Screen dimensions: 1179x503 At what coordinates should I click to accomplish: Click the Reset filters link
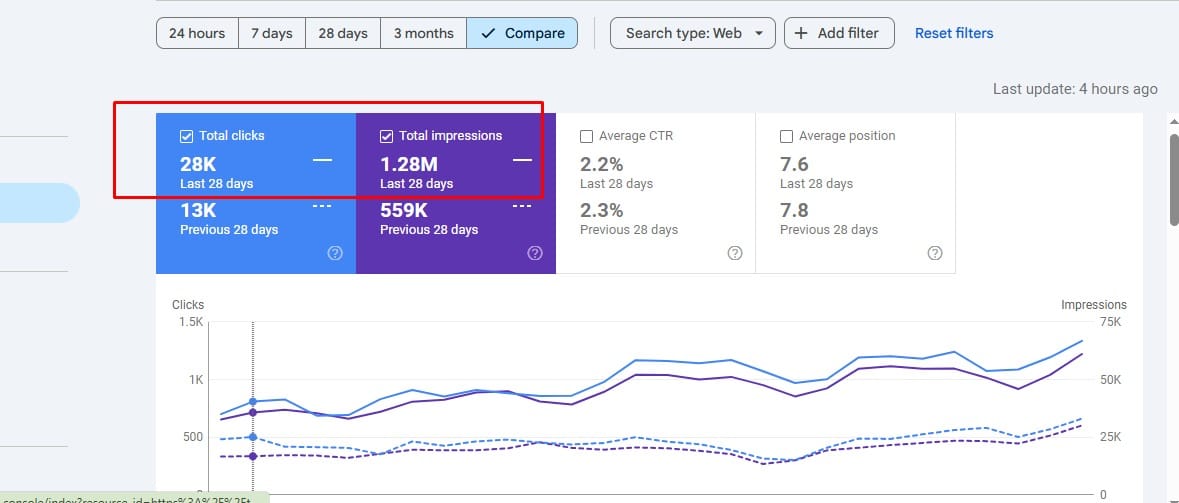(x=954, y=33)
